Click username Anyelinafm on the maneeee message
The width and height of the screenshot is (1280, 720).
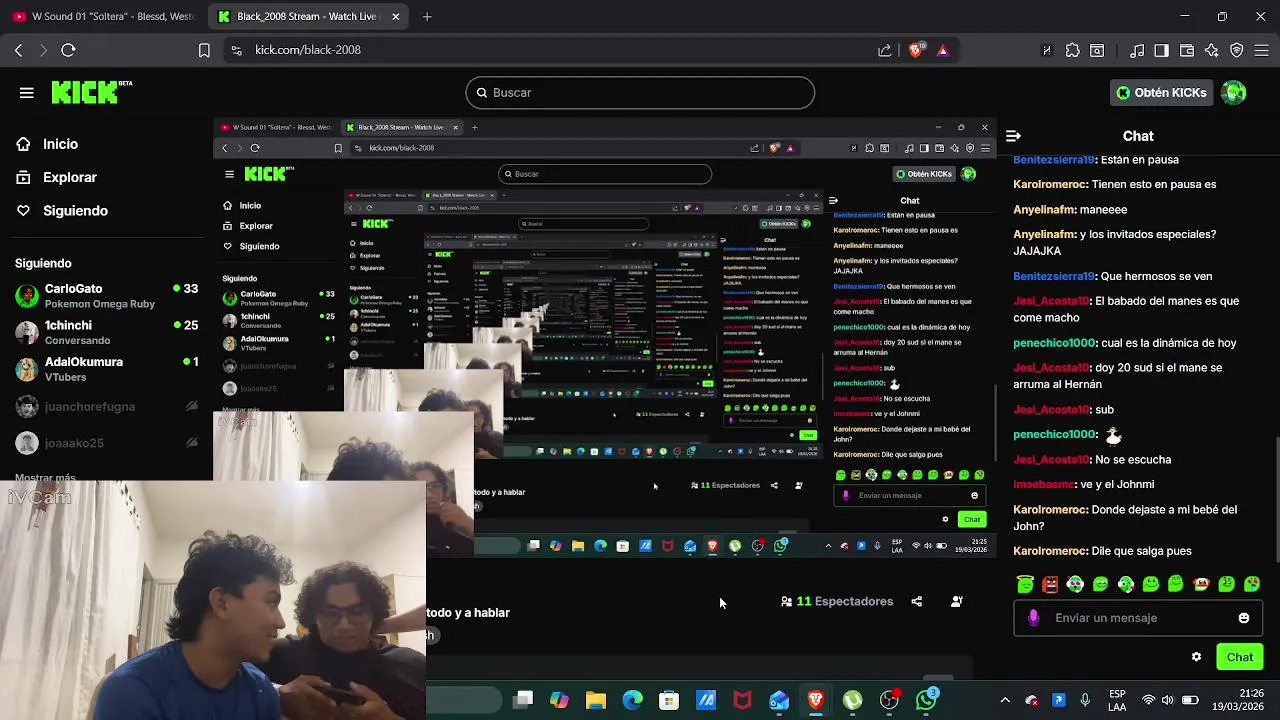pyautogui.click(x=1044, y=210)
